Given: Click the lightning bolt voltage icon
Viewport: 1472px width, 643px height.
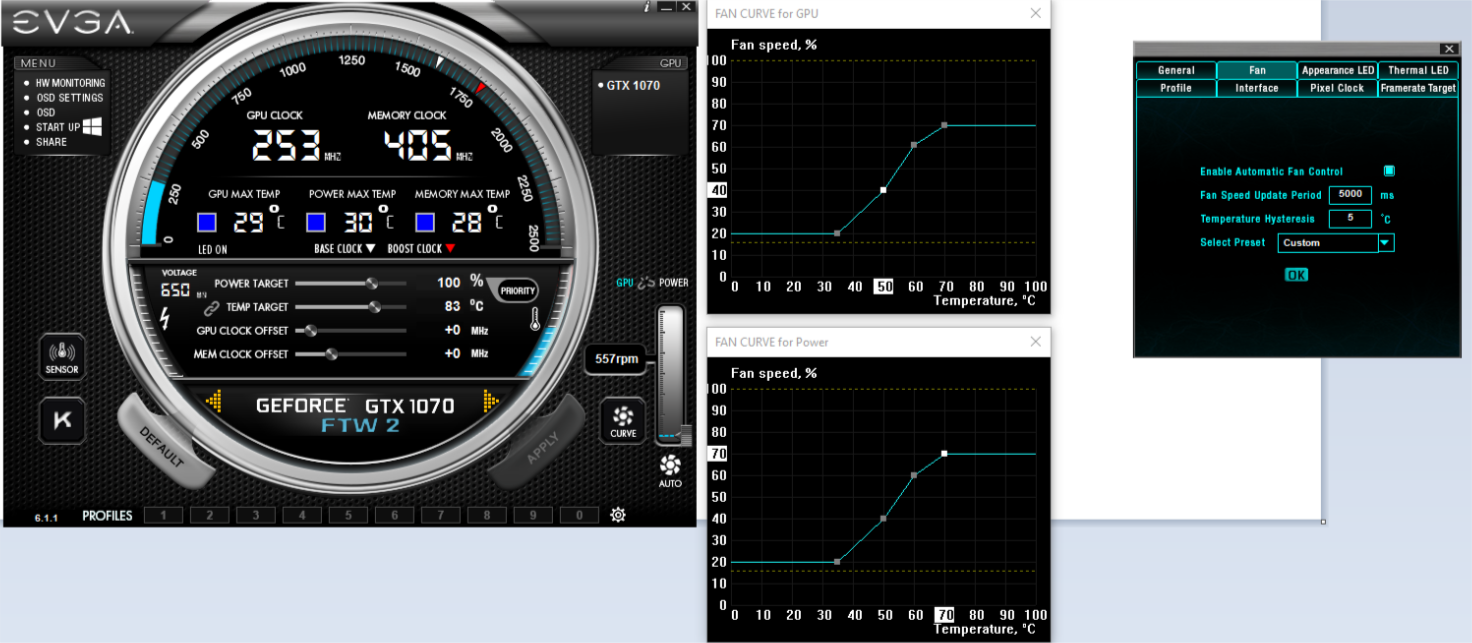Looking at the screenshot, I should (165, 319).
